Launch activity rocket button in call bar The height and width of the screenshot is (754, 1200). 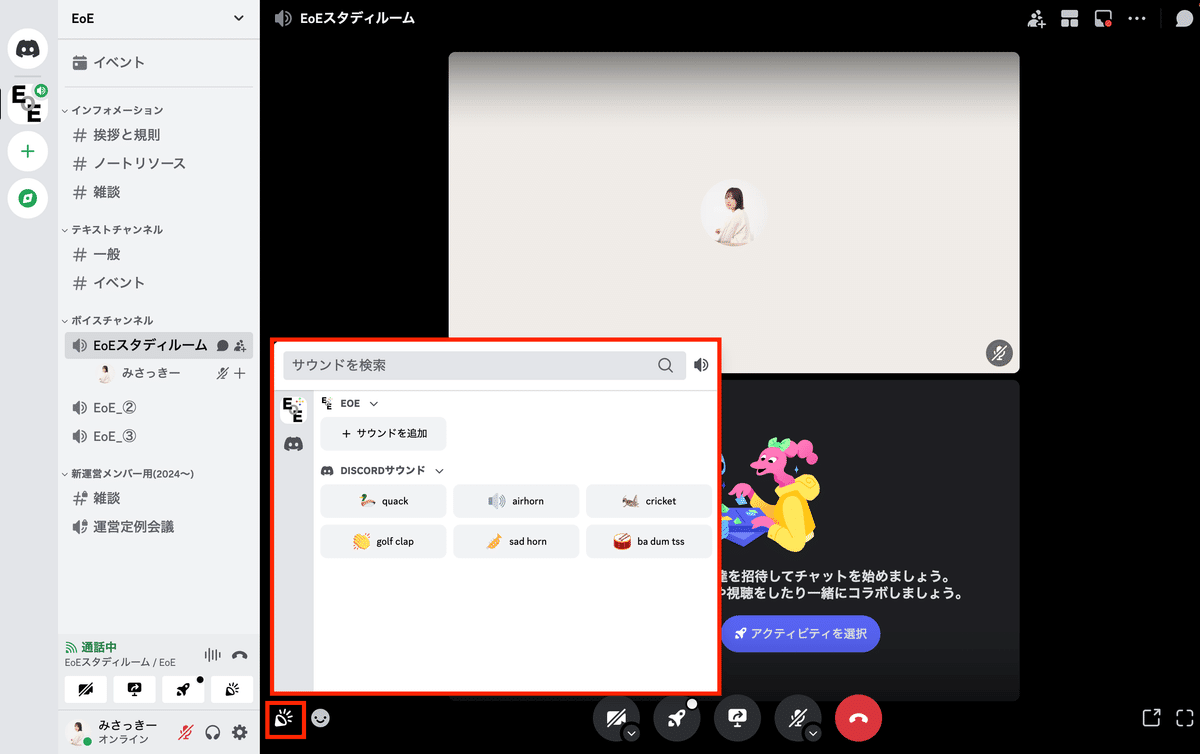(x=677, y=718)
